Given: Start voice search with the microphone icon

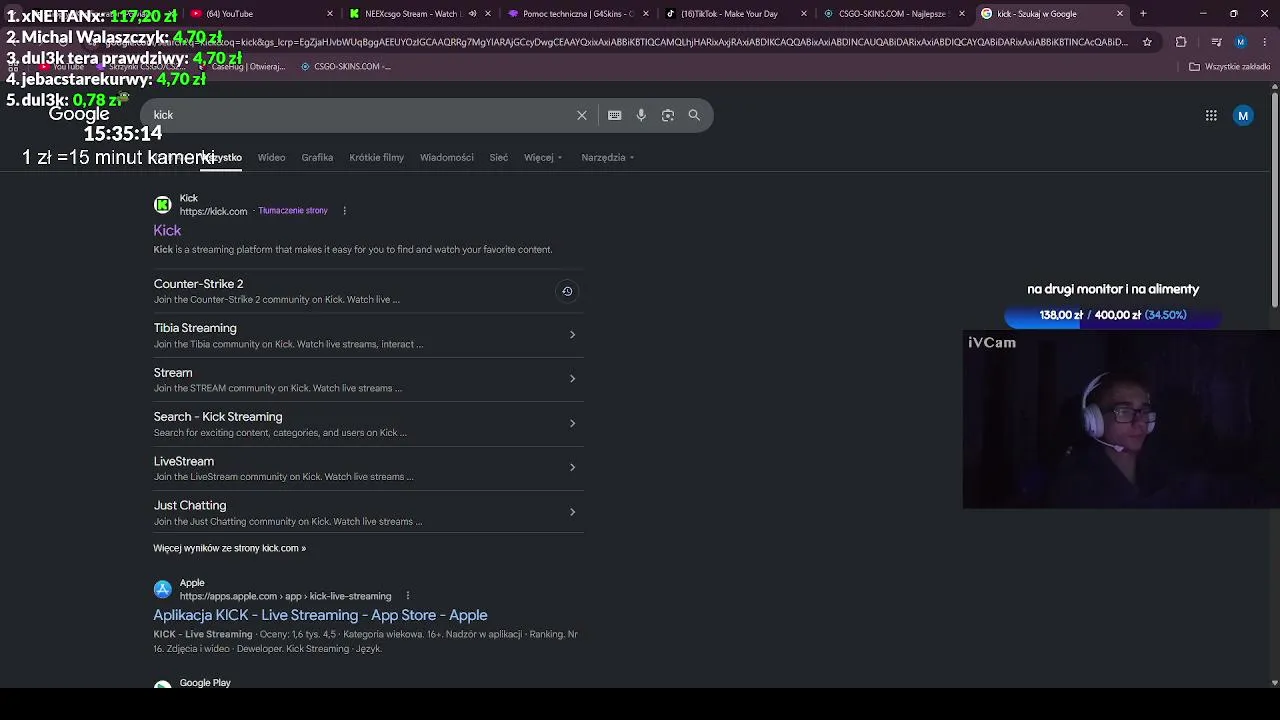Looking at the screenshot, I should [641, 115].
